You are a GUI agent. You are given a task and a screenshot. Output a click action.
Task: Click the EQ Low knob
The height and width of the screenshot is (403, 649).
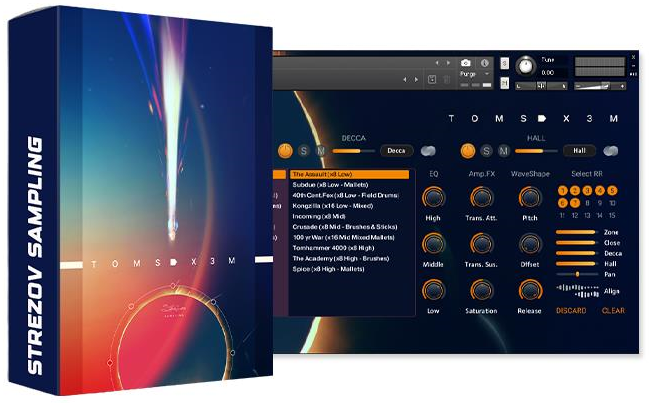[x=433, y=290]
